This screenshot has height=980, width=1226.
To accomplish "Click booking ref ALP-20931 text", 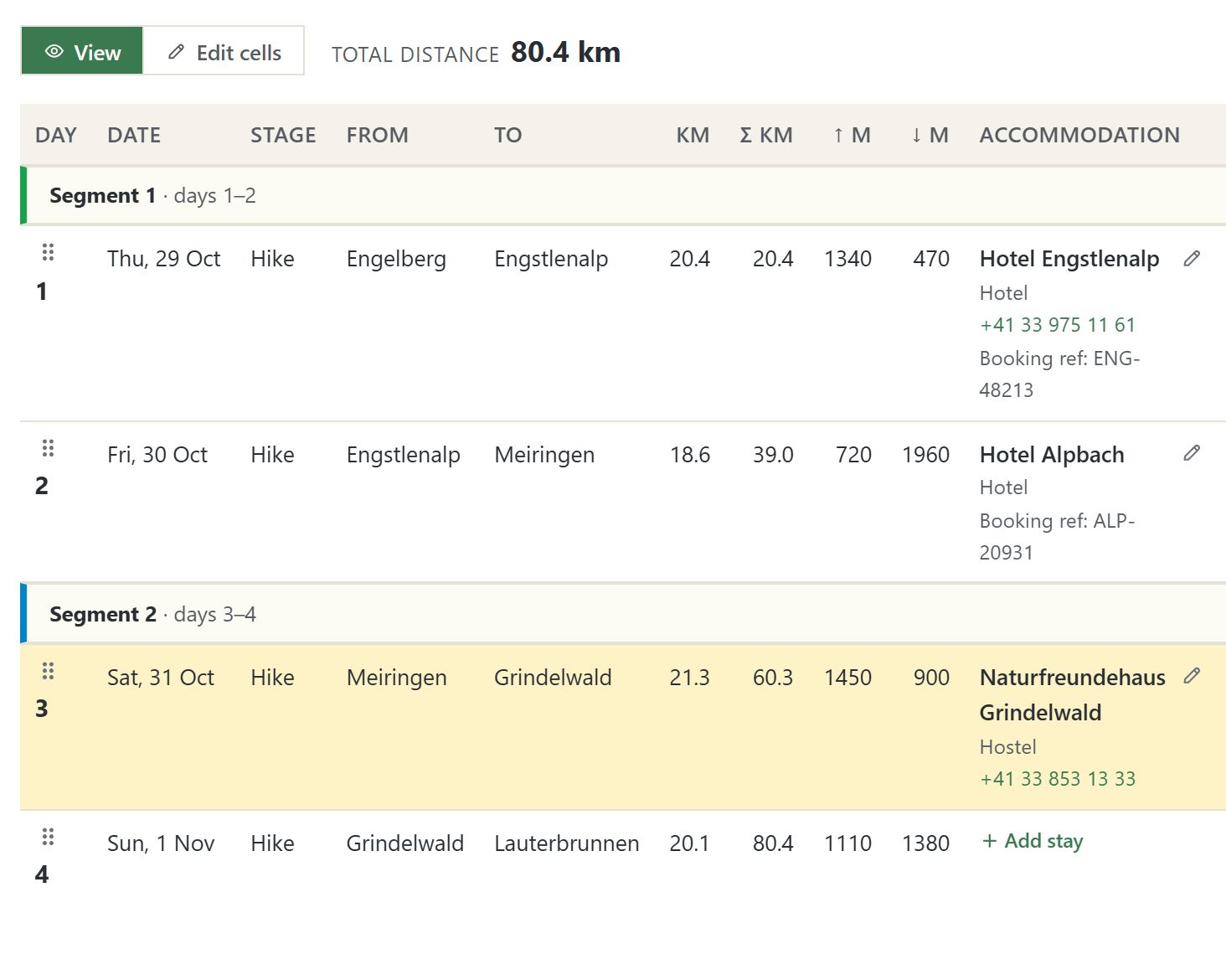I will [1057, 537].
